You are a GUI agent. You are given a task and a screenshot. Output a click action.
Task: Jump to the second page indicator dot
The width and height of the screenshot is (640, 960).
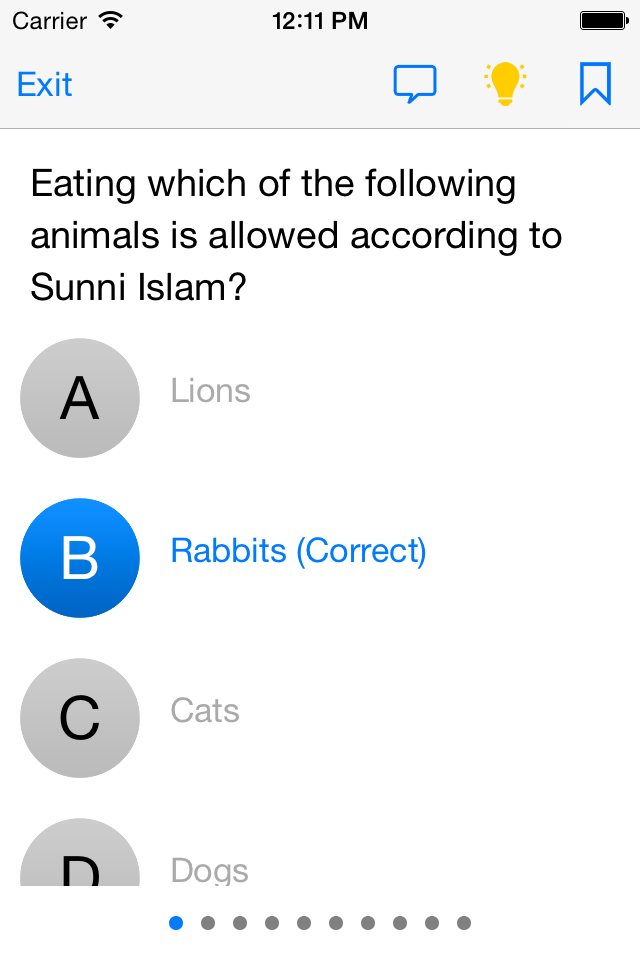208,923
